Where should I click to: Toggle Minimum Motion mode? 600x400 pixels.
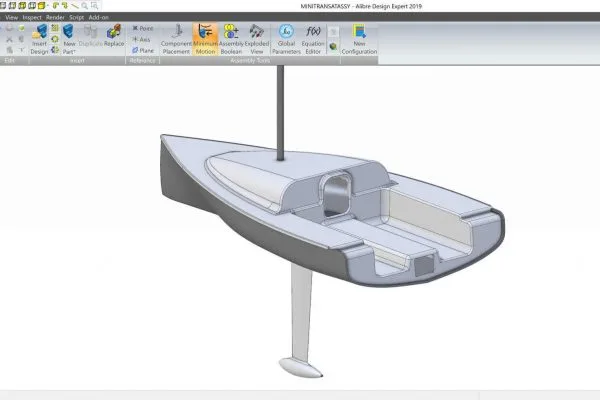pyautogui.click(x=205, y=39)
